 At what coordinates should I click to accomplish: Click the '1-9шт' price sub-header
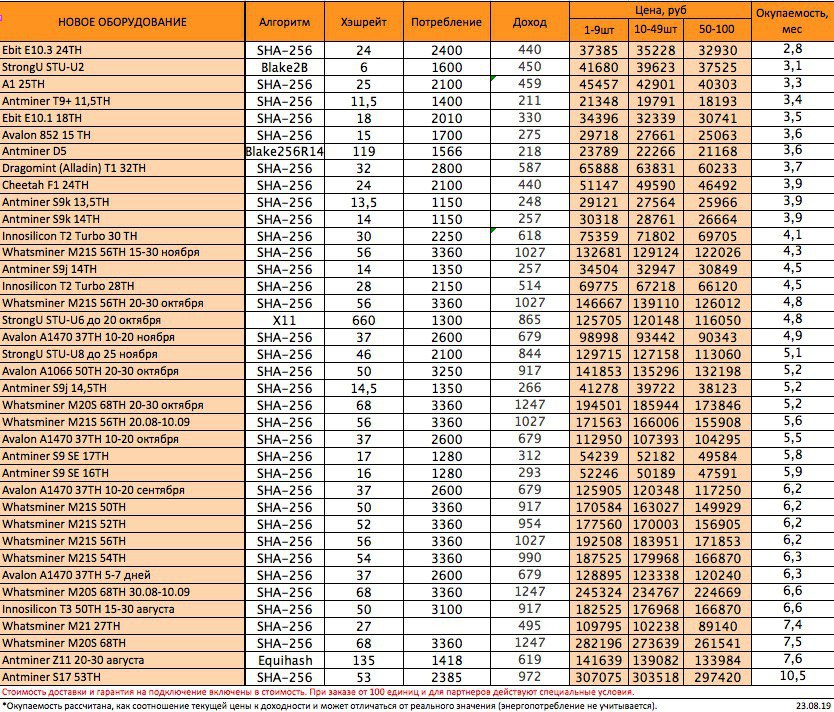599,30
